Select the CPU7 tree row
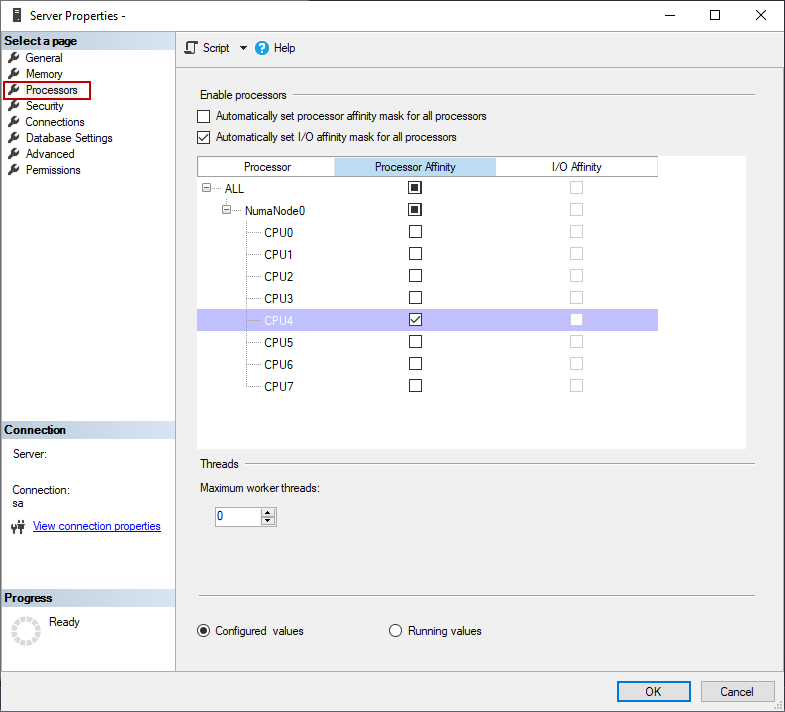This screenshot has height=712, width=785. (x=427, y=387)
